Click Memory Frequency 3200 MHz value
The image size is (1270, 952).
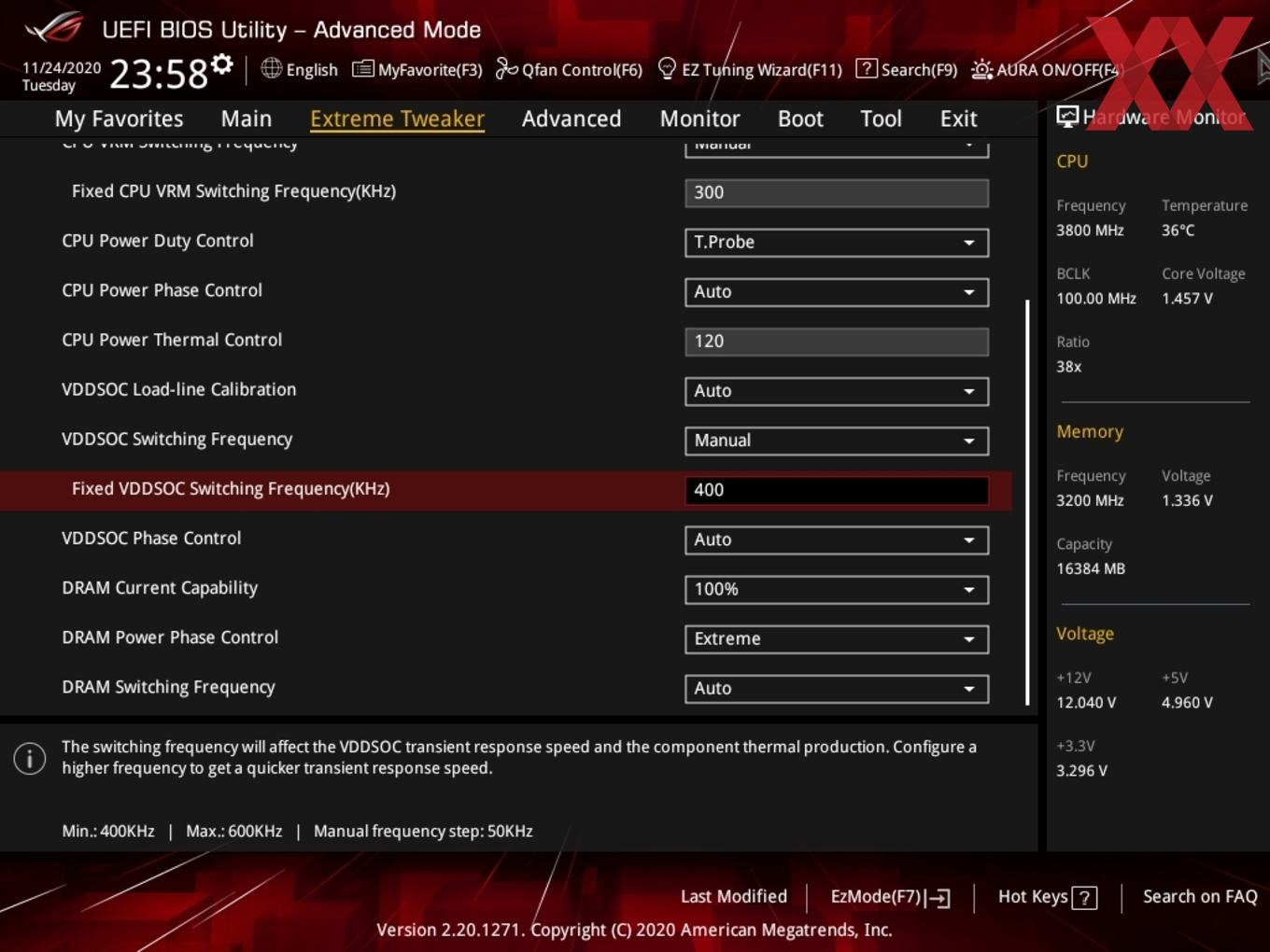click(x=1090, y=501)
